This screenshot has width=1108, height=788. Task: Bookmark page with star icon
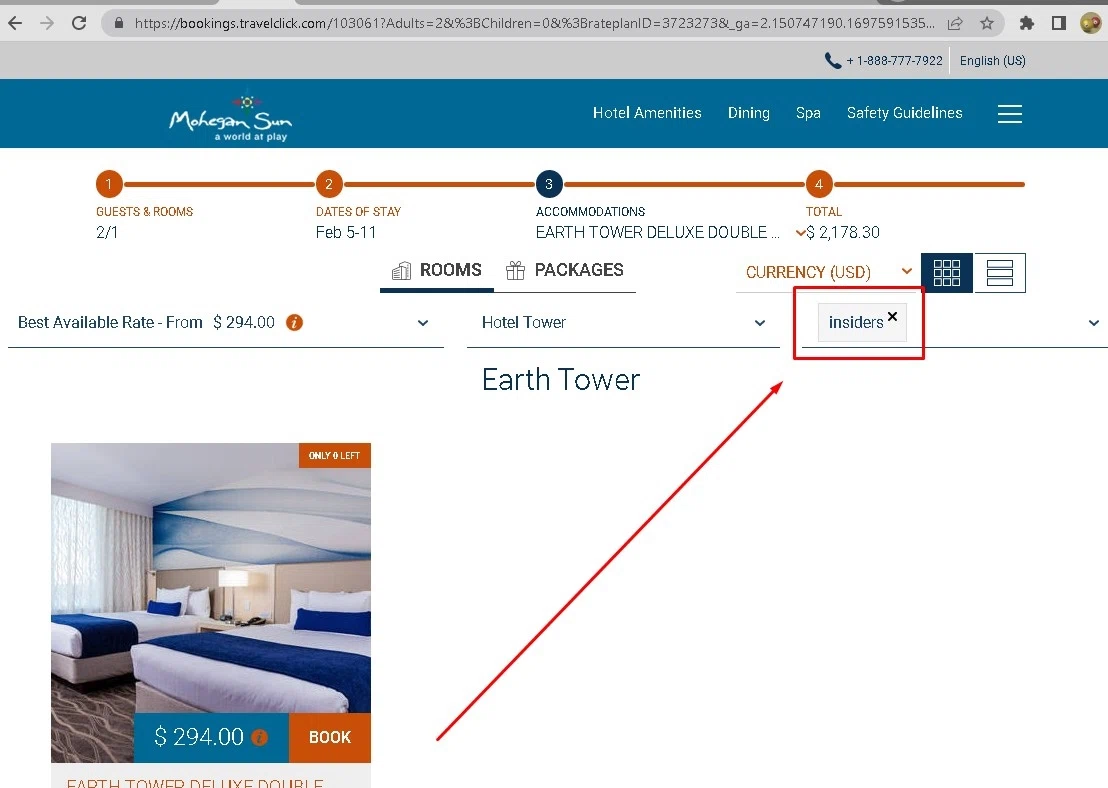tap(987, 23)
